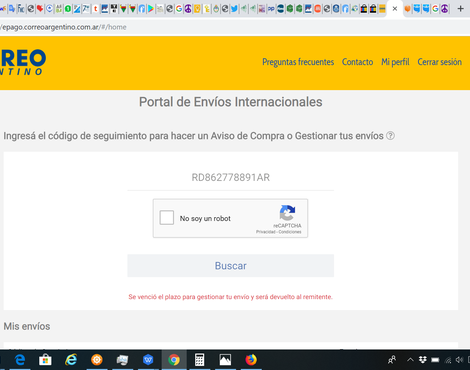Screen dimensions: 470x370
Task: Expand hidden system tray icons chevron
Action: (410, 360)
